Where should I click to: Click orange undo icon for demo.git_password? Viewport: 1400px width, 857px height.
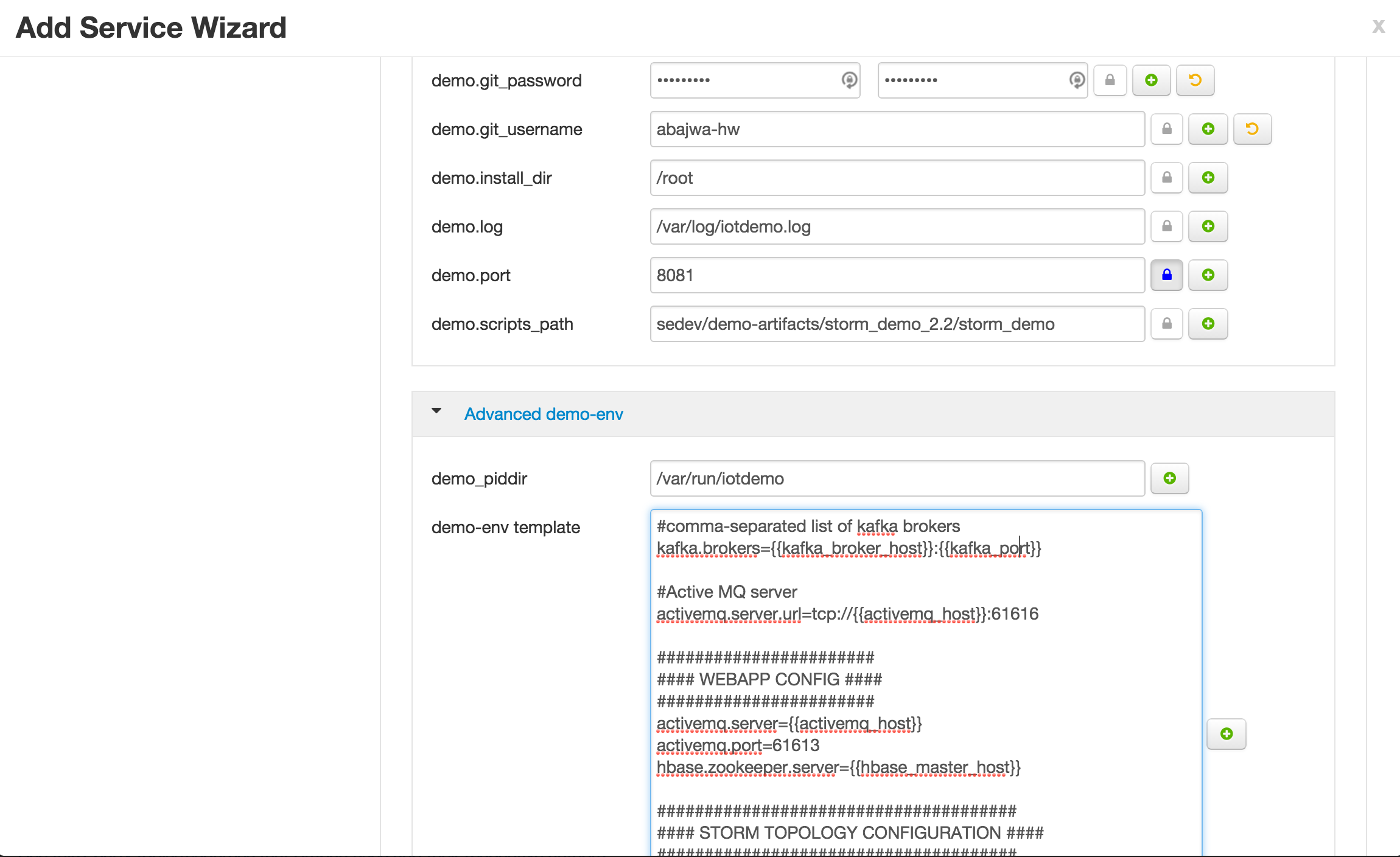click(x=1195, y=80)
